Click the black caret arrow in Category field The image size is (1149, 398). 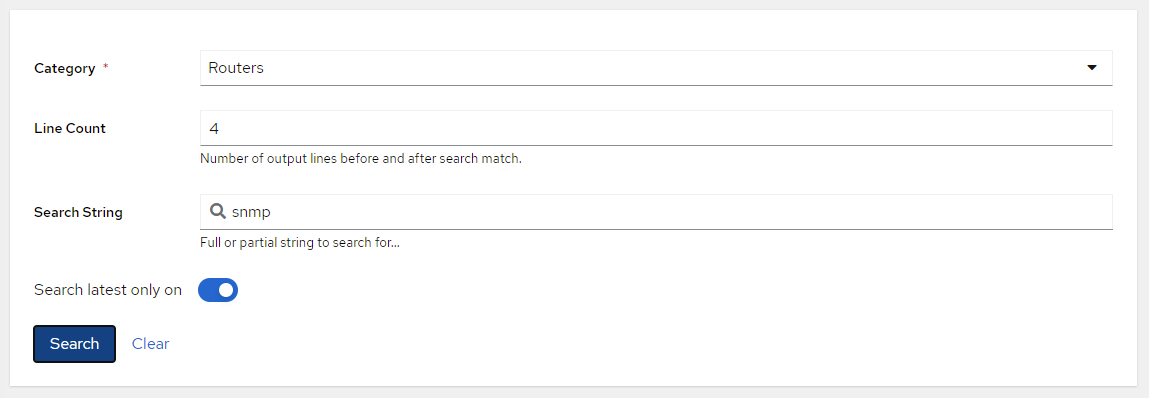1092,67
